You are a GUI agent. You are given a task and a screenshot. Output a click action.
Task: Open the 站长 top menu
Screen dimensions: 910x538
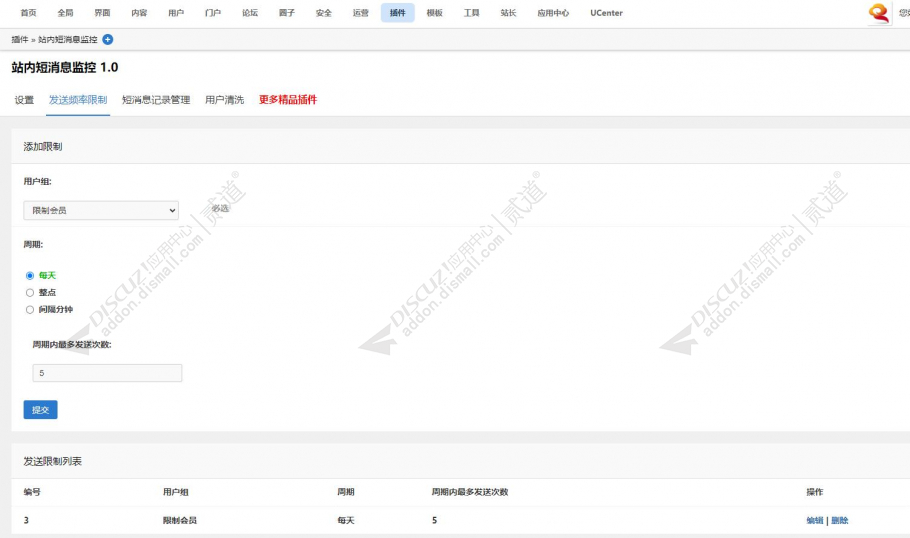(x=508, y=13)
